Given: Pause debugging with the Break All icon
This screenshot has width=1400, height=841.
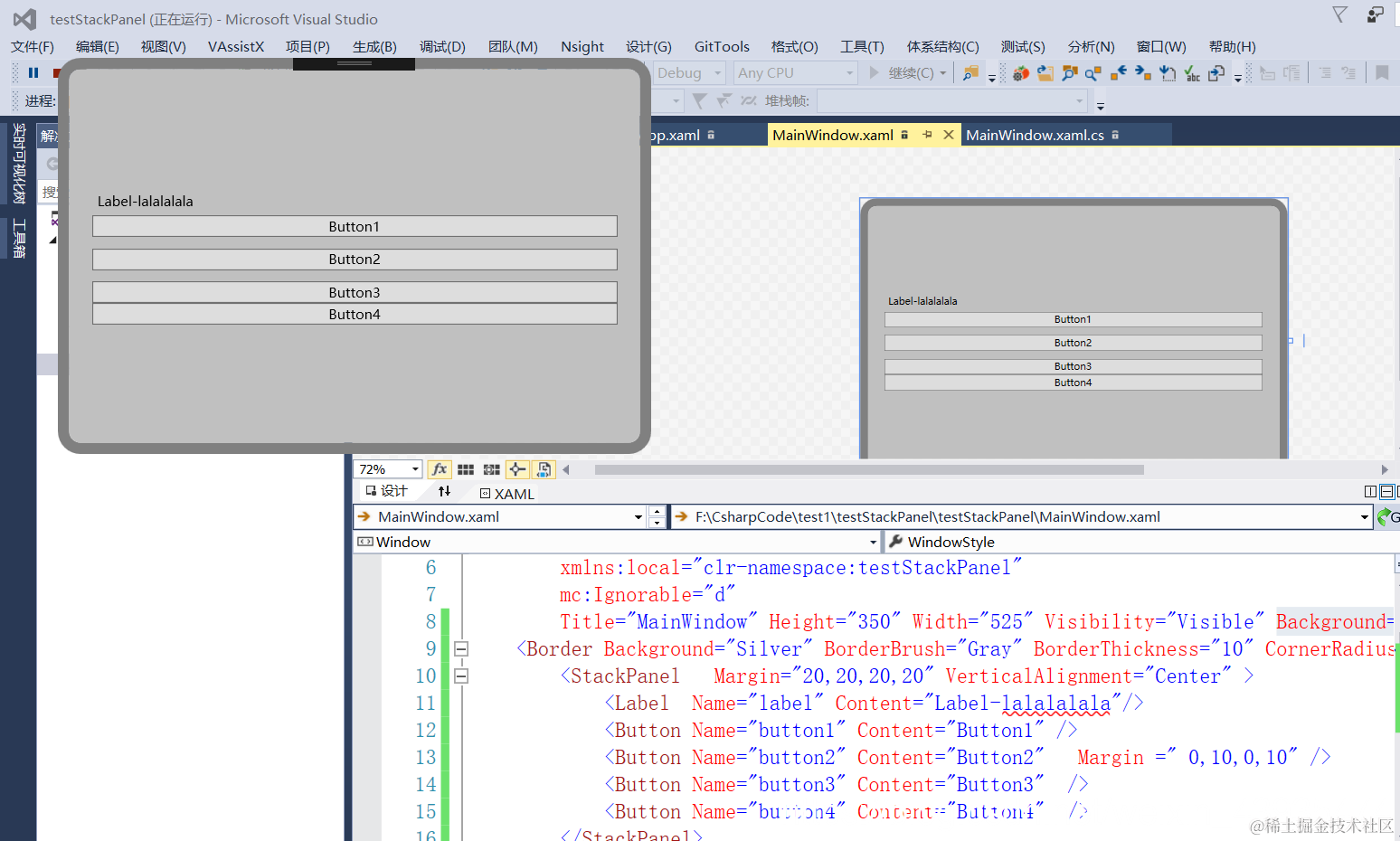Looking at the screenshot, I should click(33, 73).
